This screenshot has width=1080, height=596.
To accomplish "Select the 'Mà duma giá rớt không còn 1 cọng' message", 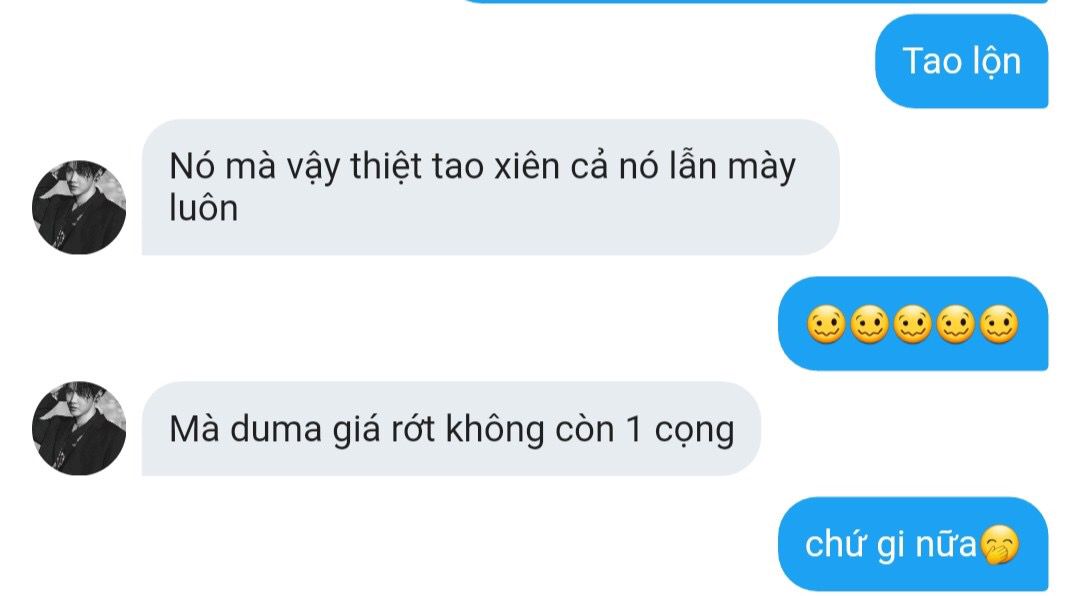I will tap(451, 428).
